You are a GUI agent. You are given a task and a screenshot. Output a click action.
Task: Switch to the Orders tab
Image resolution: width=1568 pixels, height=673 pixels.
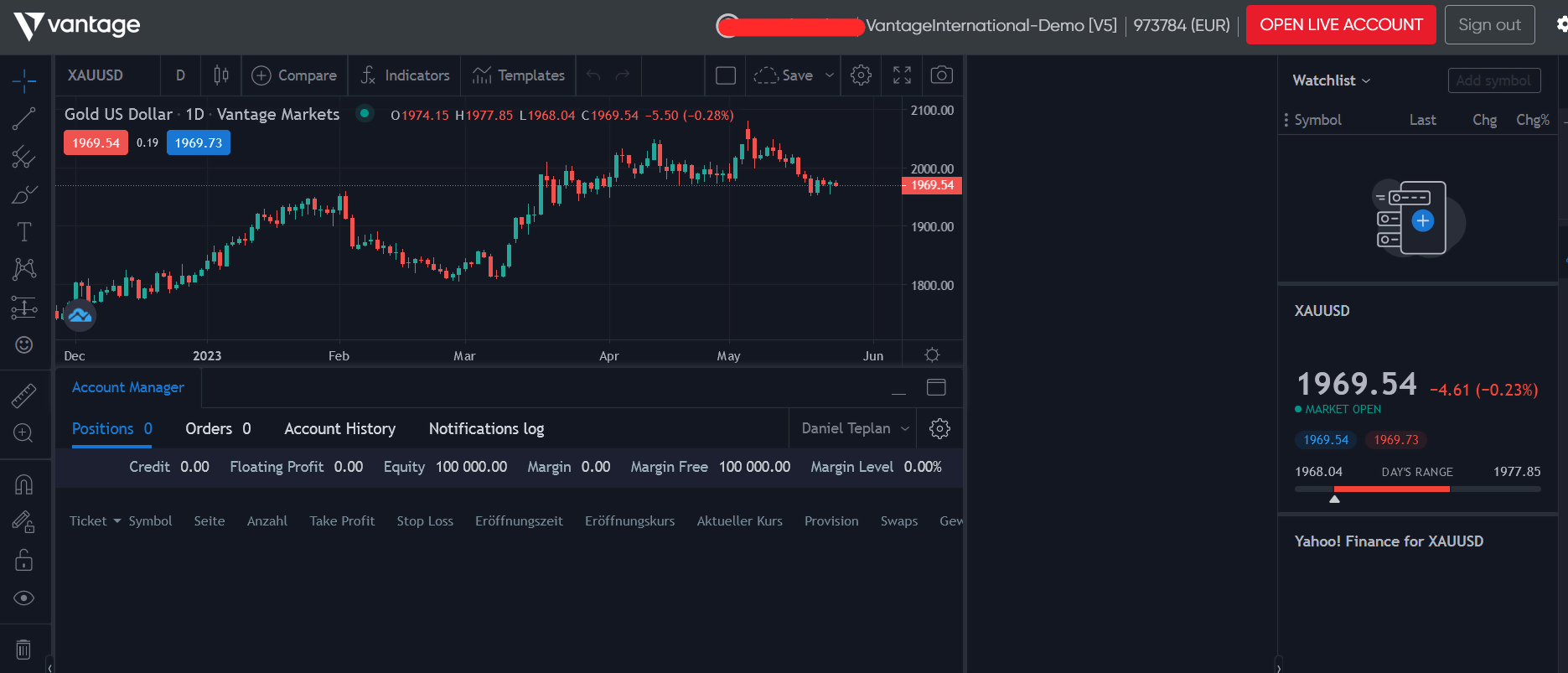(x=218, y=428)
